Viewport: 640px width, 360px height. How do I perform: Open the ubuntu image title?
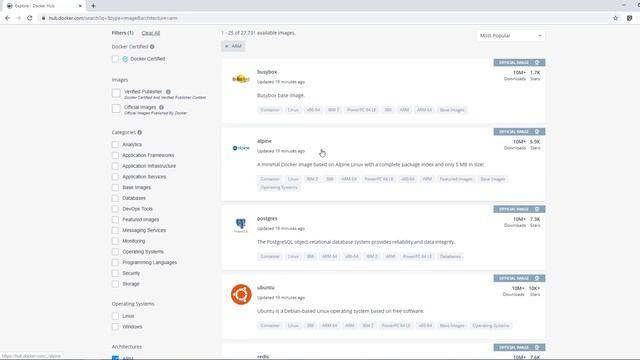pos(265,287)
